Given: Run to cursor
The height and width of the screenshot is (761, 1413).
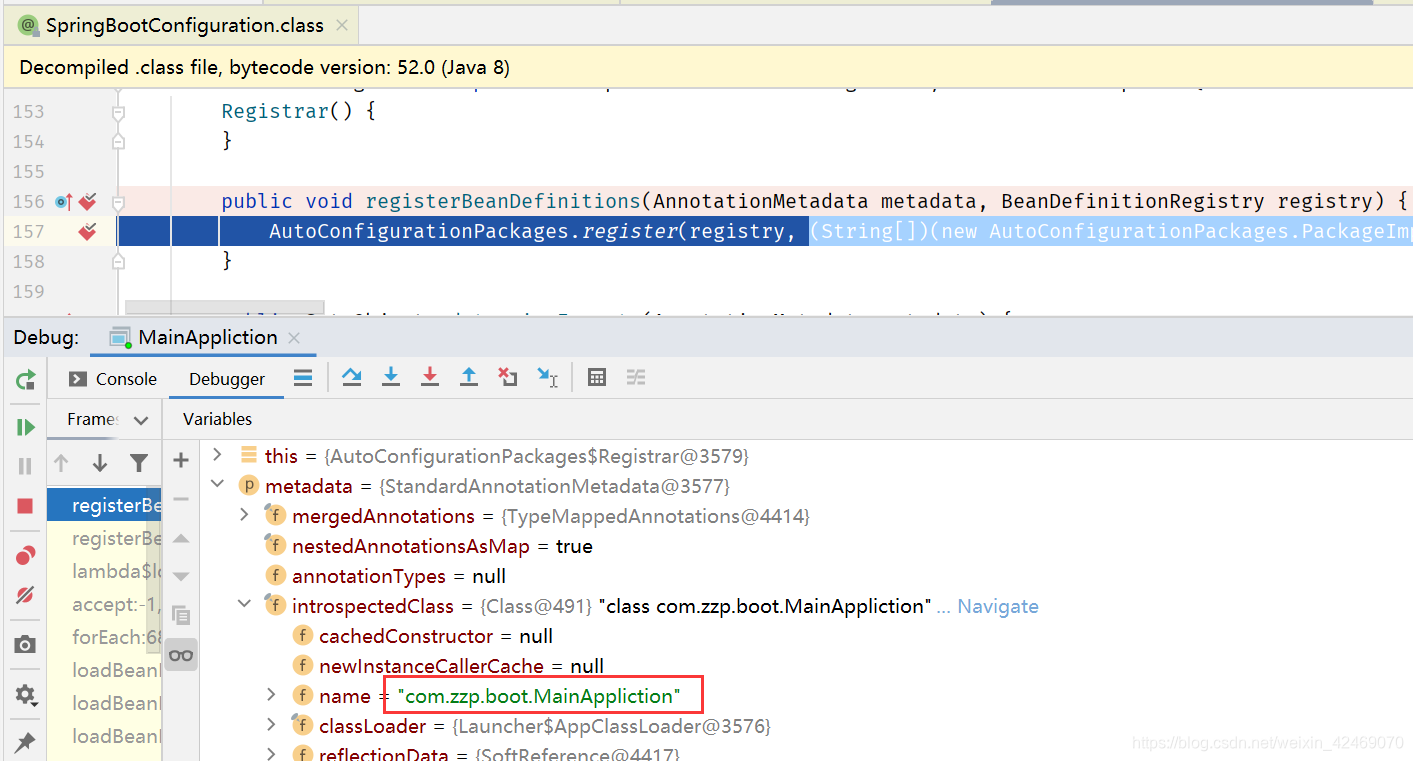Looking at the screenshot, I should [x=547, y=377].
